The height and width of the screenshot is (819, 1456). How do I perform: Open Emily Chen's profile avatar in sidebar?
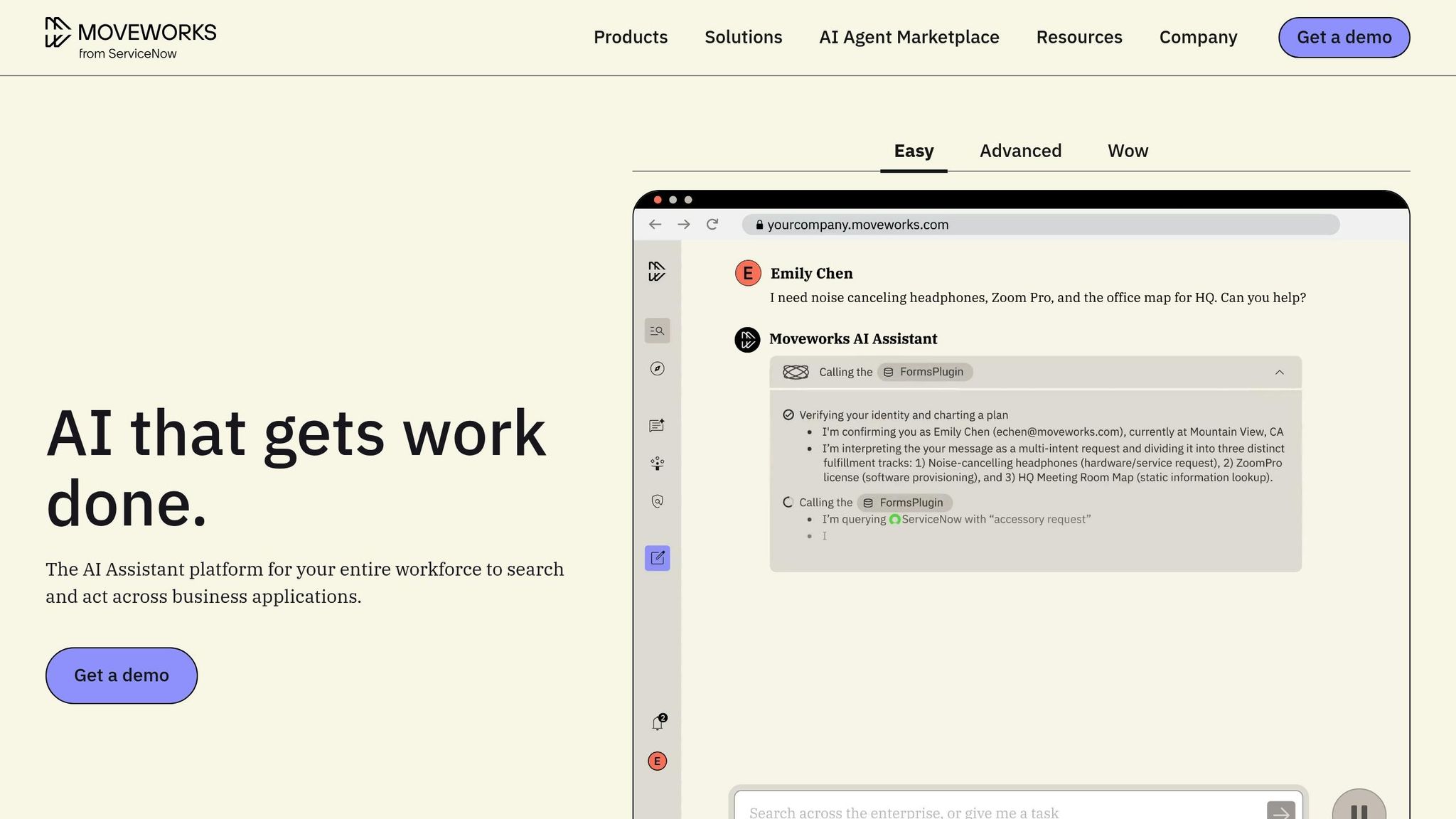(657, 761)
